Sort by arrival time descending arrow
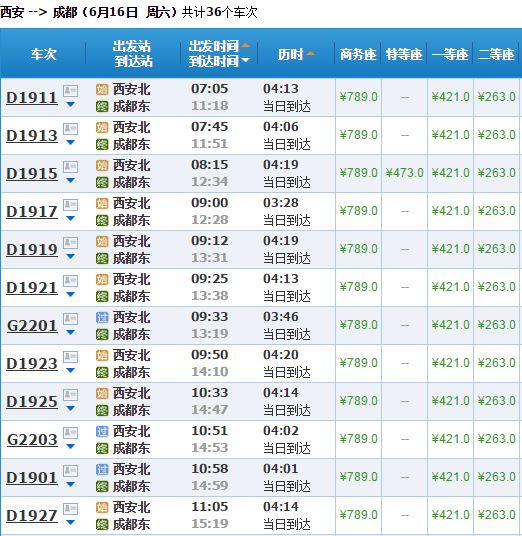This screenshot has height=536, width=522. click(x=245, y=60)
